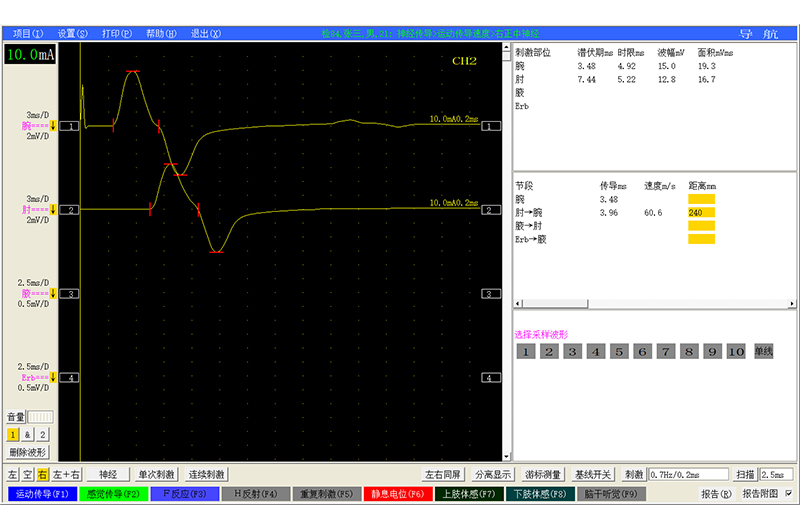Select trace marker 3 on the left axis
This screenshot has height=529, width=800.
(70, 294)
